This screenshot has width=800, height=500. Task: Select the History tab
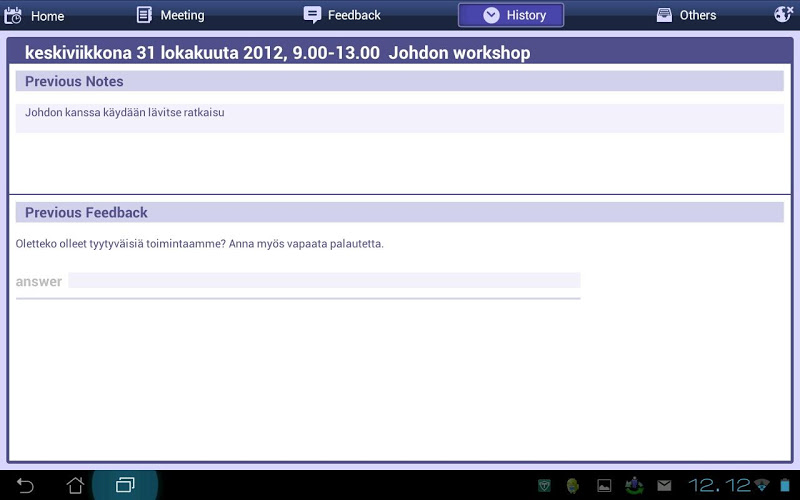(511, 15)
